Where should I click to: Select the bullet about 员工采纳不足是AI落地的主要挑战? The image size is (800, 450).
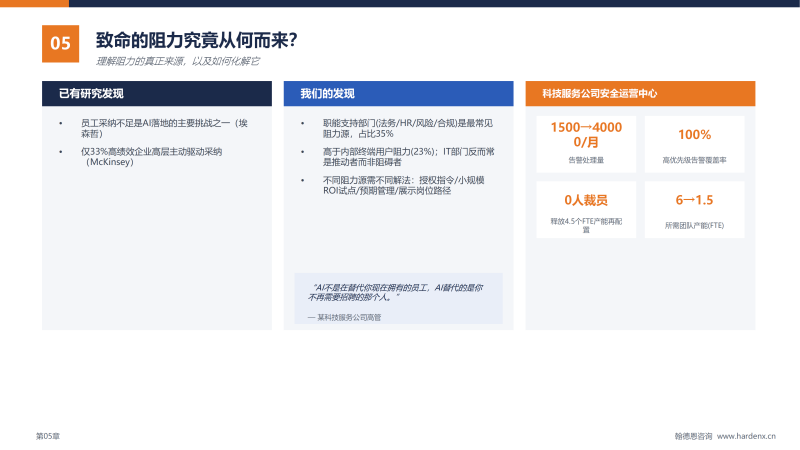[x=164, y=128]
